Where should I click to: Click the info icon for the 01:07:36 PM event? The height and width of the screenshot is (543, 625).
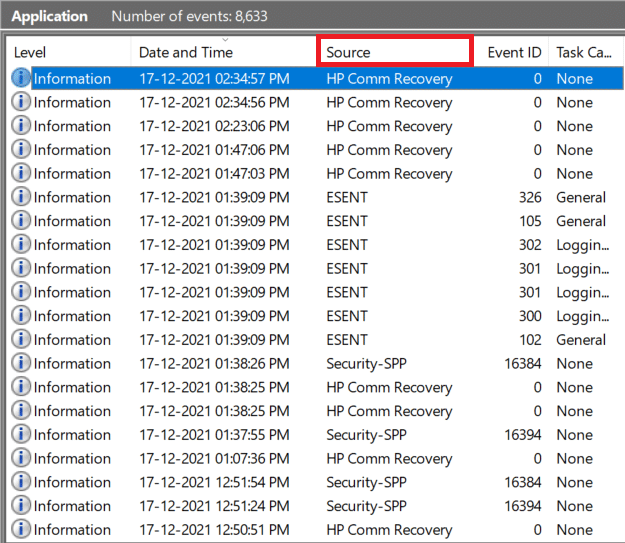click(x=21, y=459)
